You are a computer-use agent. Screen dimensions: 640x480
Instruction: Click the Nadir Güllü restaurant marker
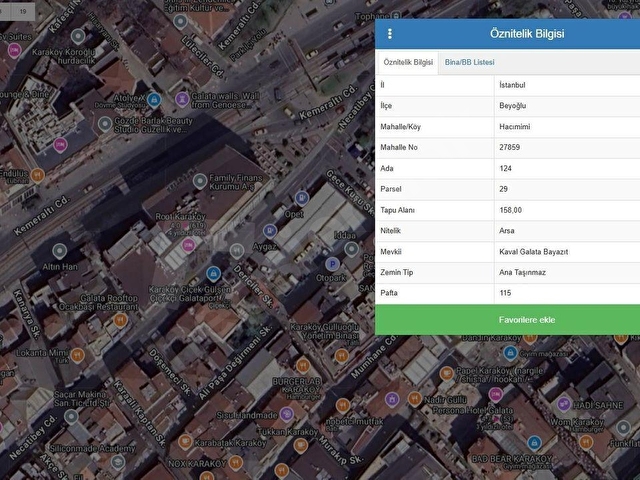tap(414, 399)
